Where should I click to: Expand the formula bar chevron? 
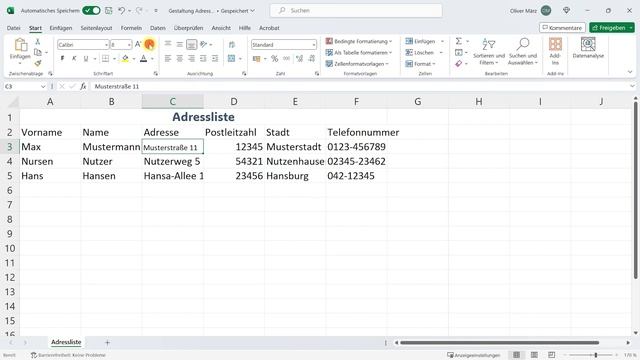(x=632, y=87)
